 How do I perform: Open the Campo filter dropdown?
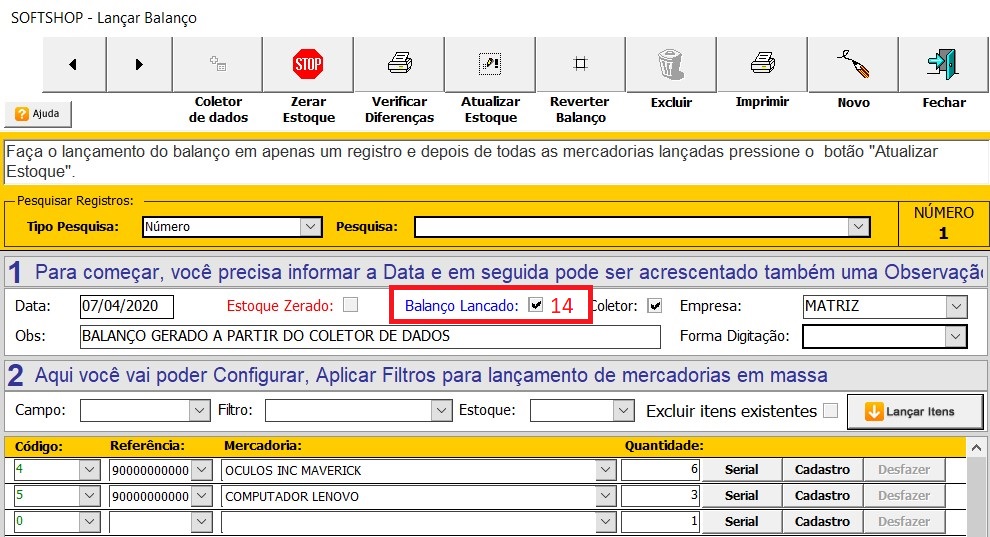pyautogui.click(x=198, y=411)
